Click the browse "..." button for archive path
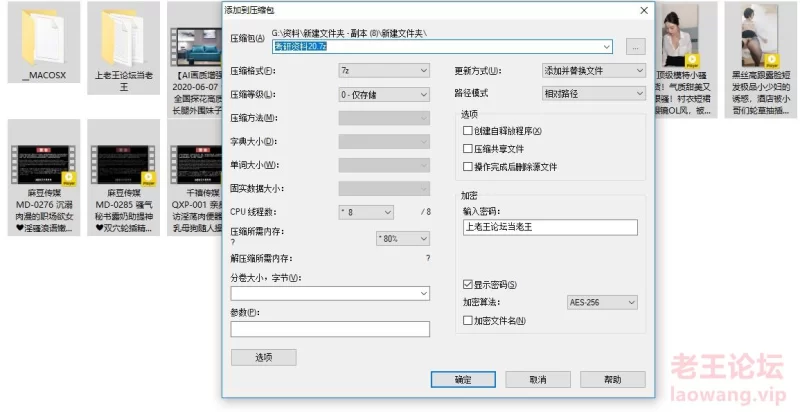 click(x=635, y=46)
